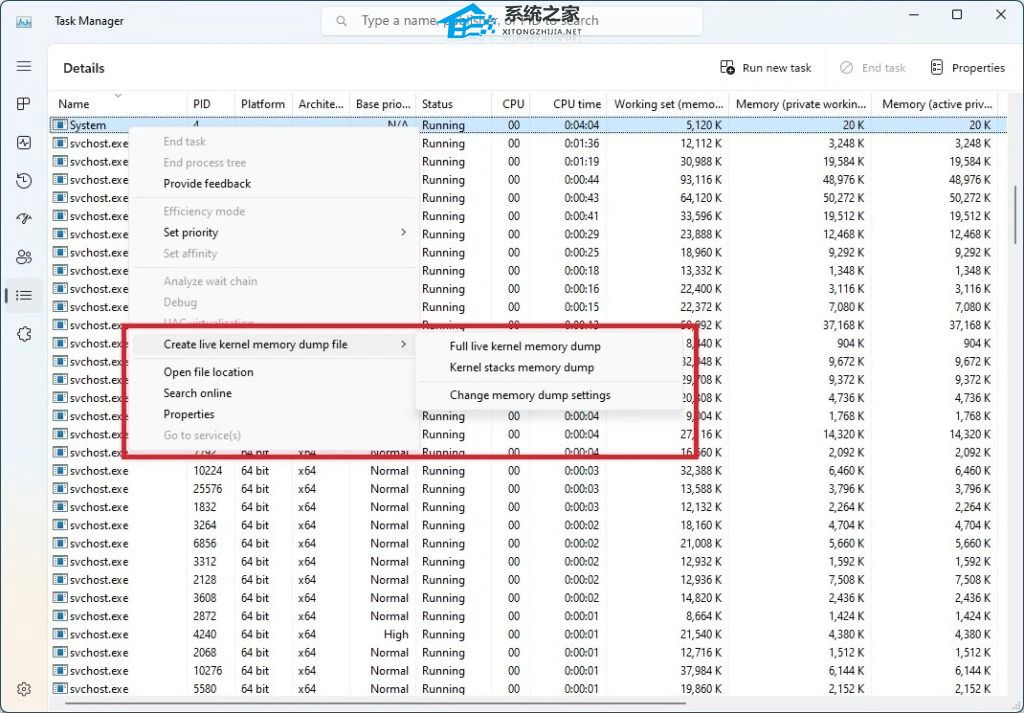Open Task Manager settings gear
The image size is (1024, 713).
click(24, 689)
